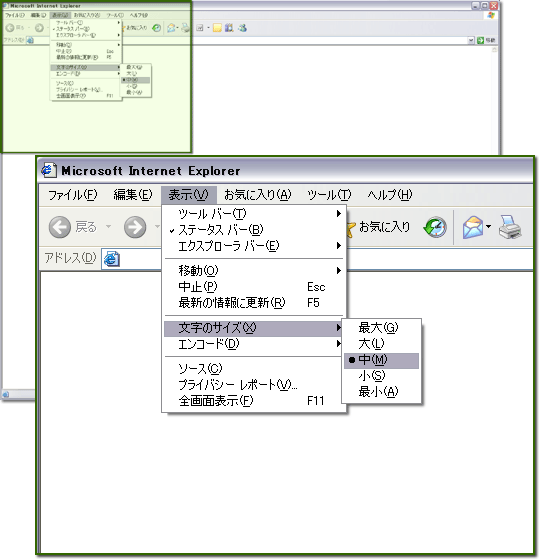540x560 pixels.
Task: Click the green Go arrow button in background window
Action: pos(481,40)
